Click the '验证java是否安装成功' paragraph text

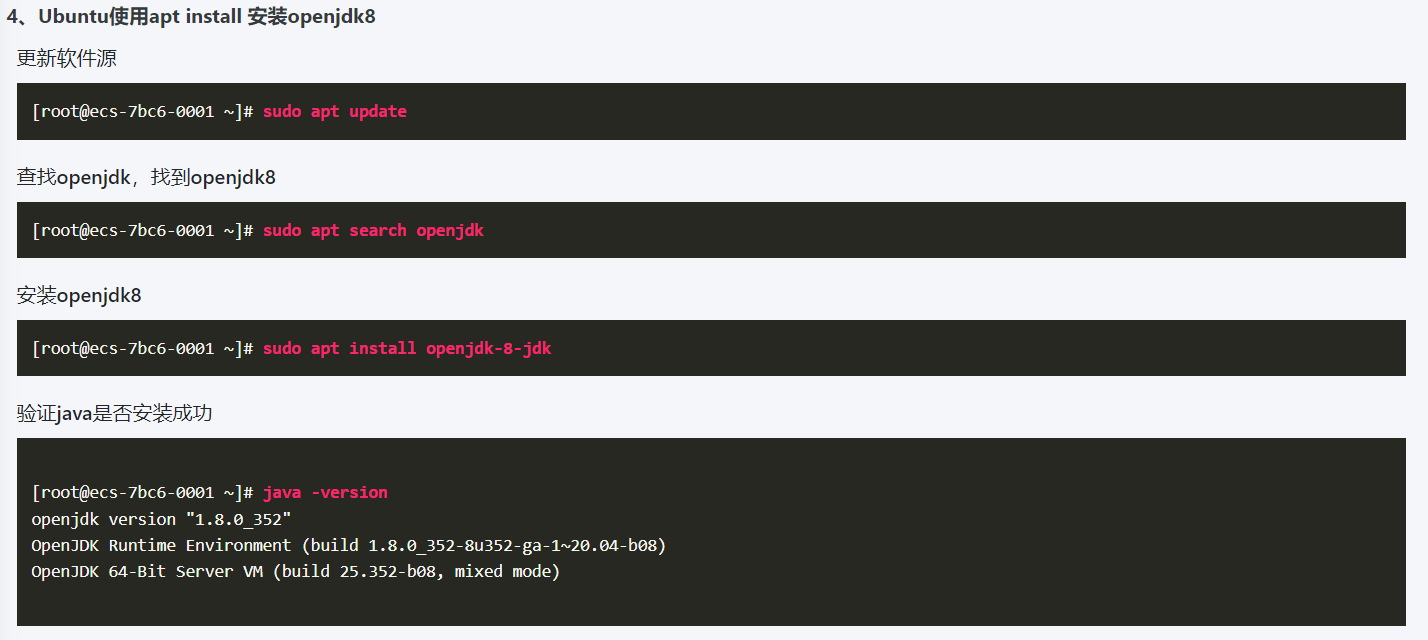tap(115, 413)
